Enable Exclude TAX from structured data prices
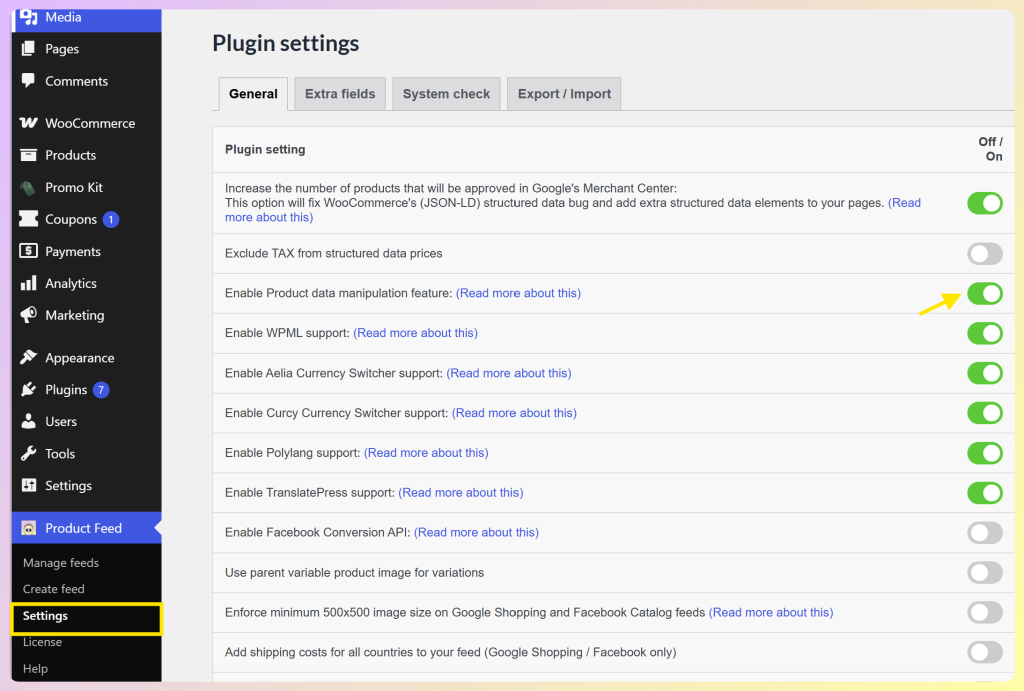 pyautogui.click(x=985, y=253)
